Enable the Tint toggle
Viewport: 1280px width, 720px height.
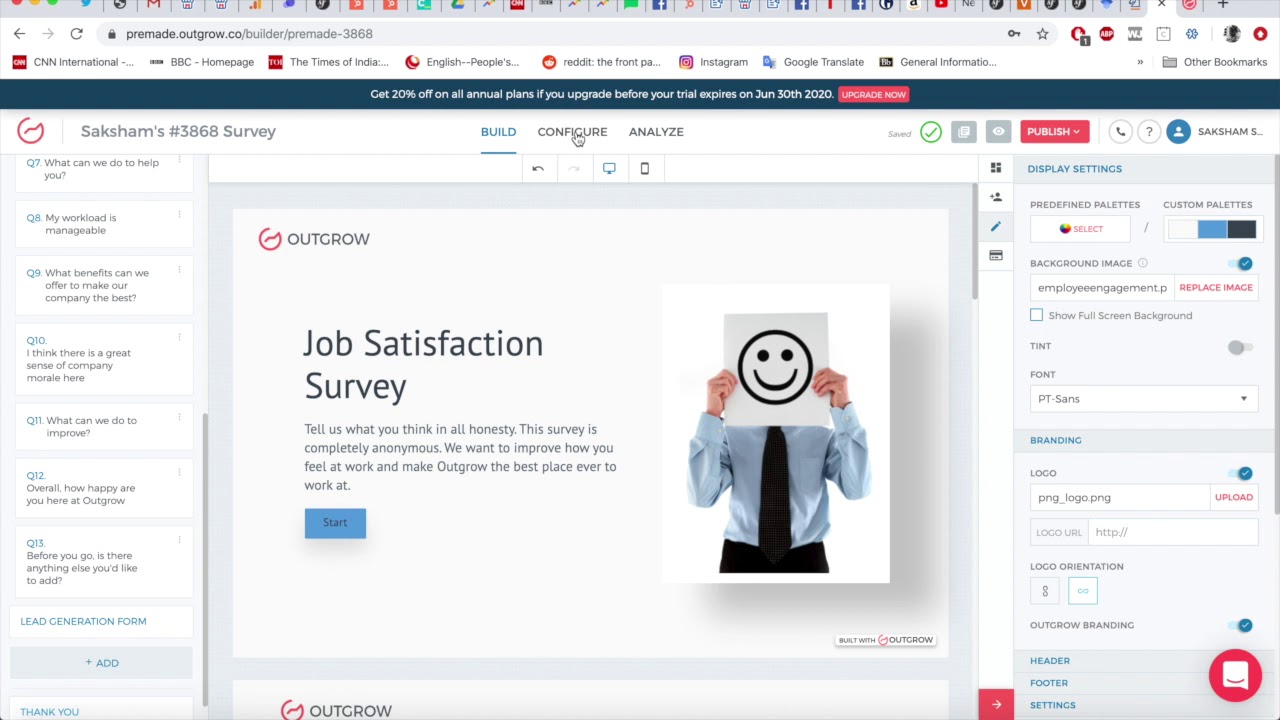[1240, 347]
